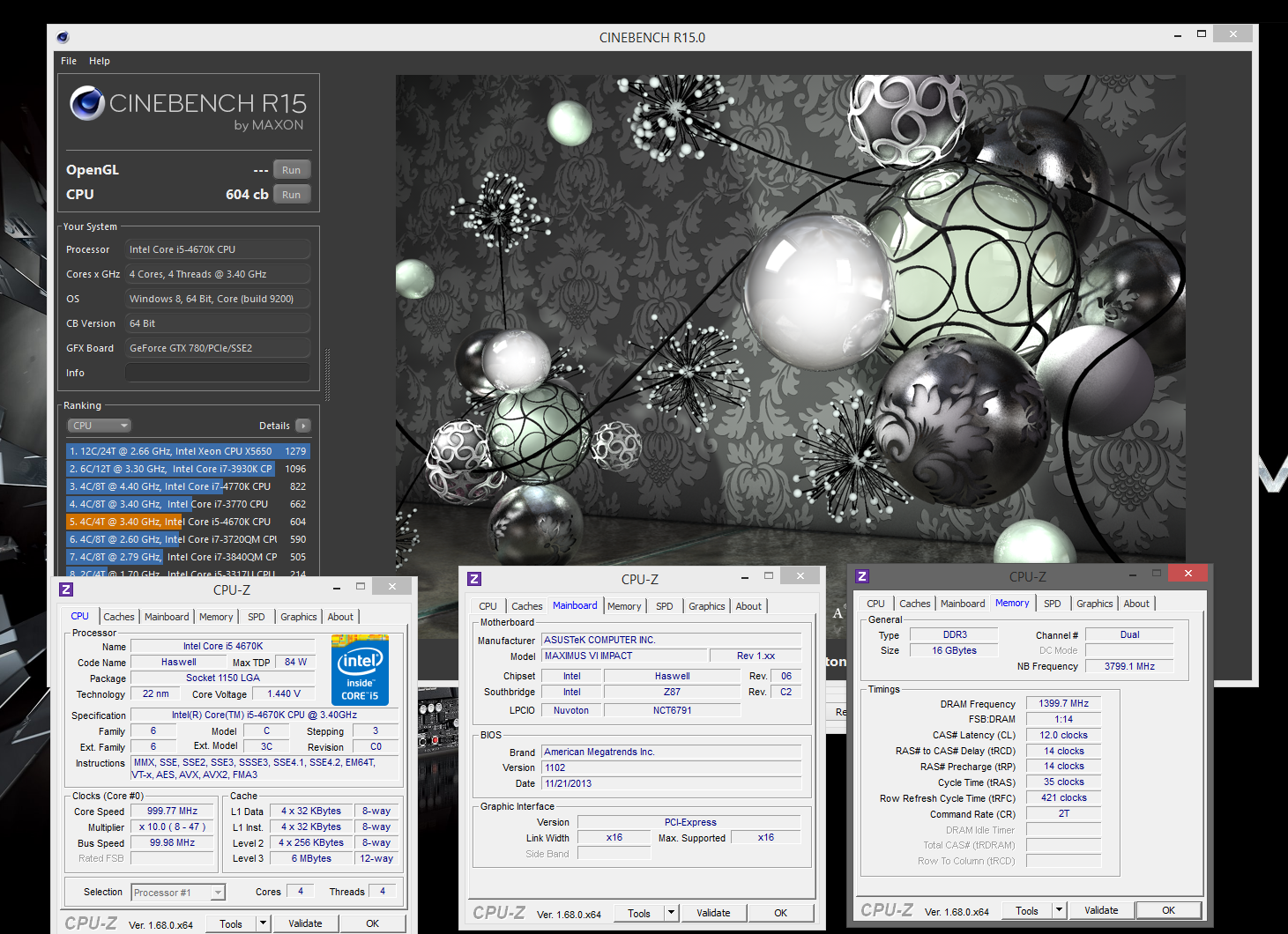This screenshot has height=934, width=1288.
Task: Switch to Memory tab in left CPU-Z window
Action: (216, 617)
